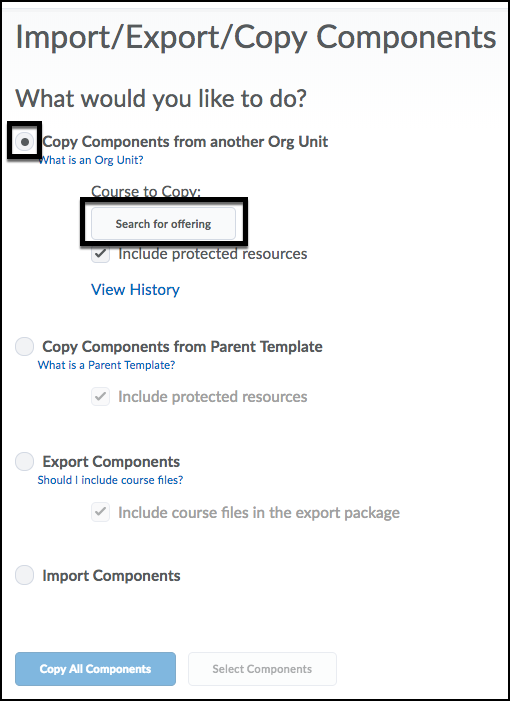This screenshot has height=701, width=510.
Task: Open Should I include course files link
Action: pos(110,480)
